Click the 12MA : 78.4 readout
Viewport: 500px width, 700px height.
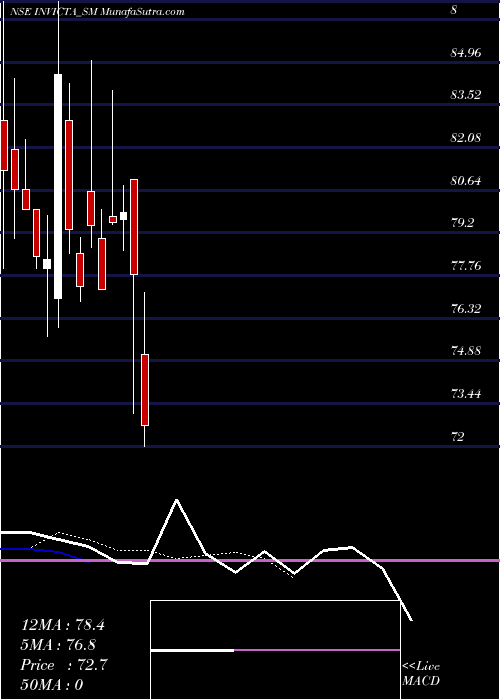[63, 625]
